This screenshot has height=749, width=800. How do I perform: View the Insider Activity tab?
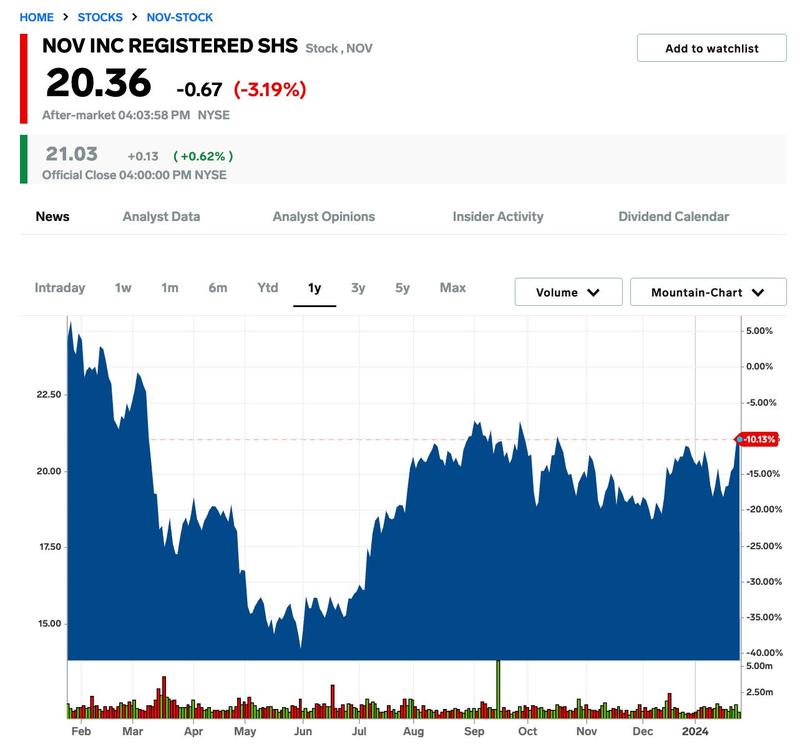pyautogui.click(x=498, y=216)
